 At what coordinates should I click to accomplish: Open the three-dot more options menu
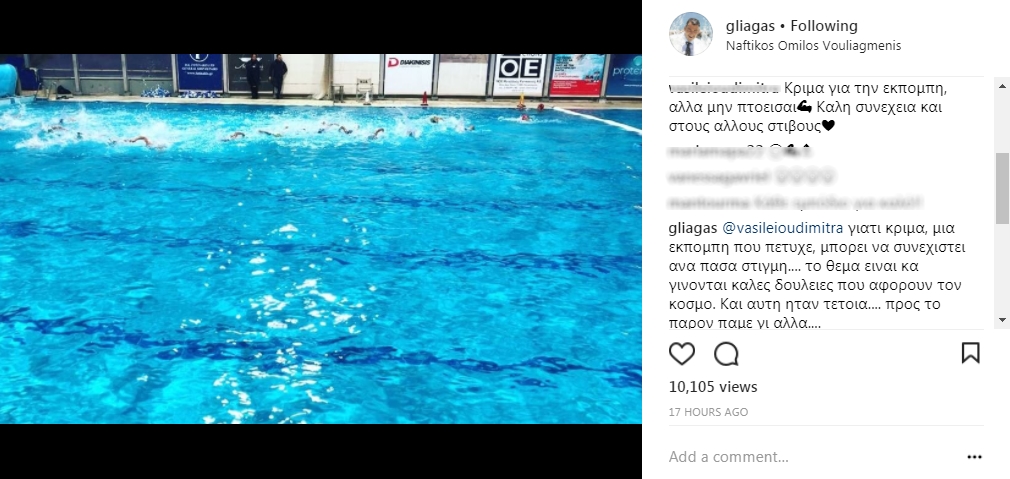pyautogui.click(x=975, y=457)
